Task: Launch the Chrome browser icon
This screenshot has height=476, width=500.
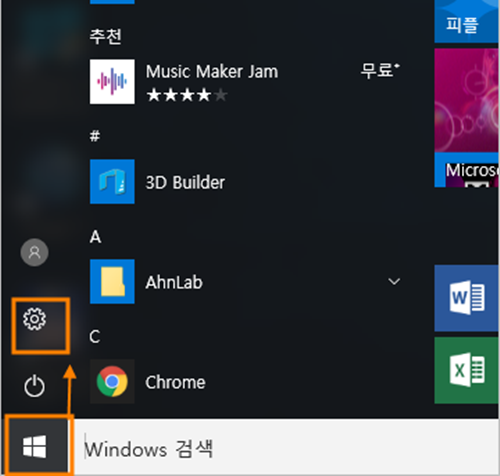Action: (x=112, y=381)
